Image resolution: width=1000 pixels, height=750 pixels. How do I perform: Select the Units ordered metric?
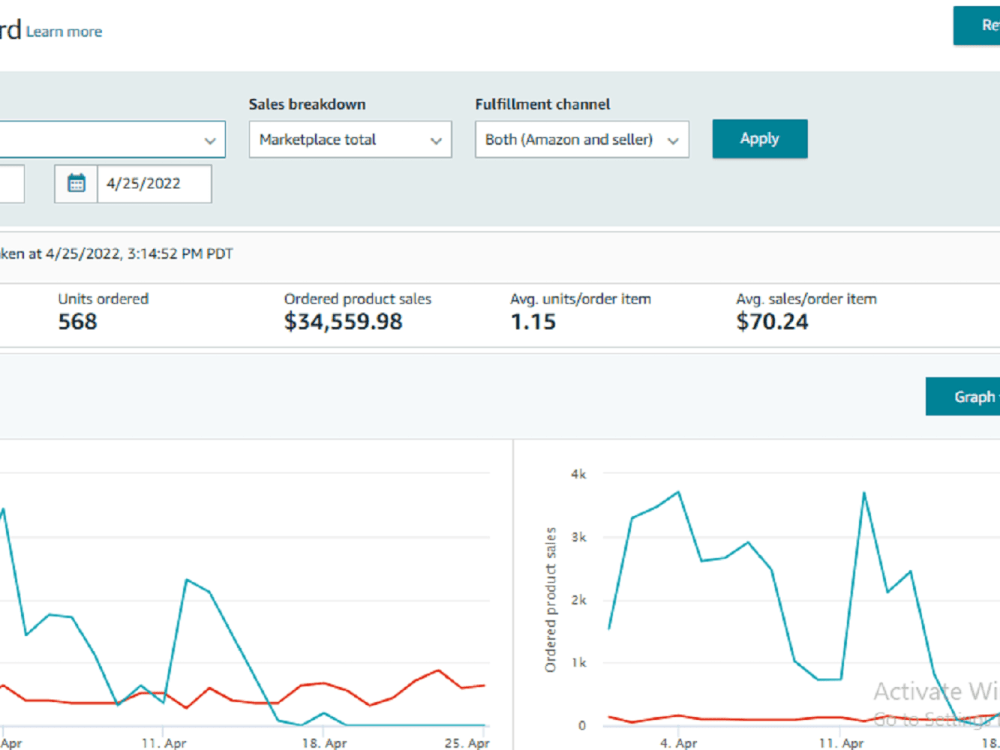click(103, 312)
